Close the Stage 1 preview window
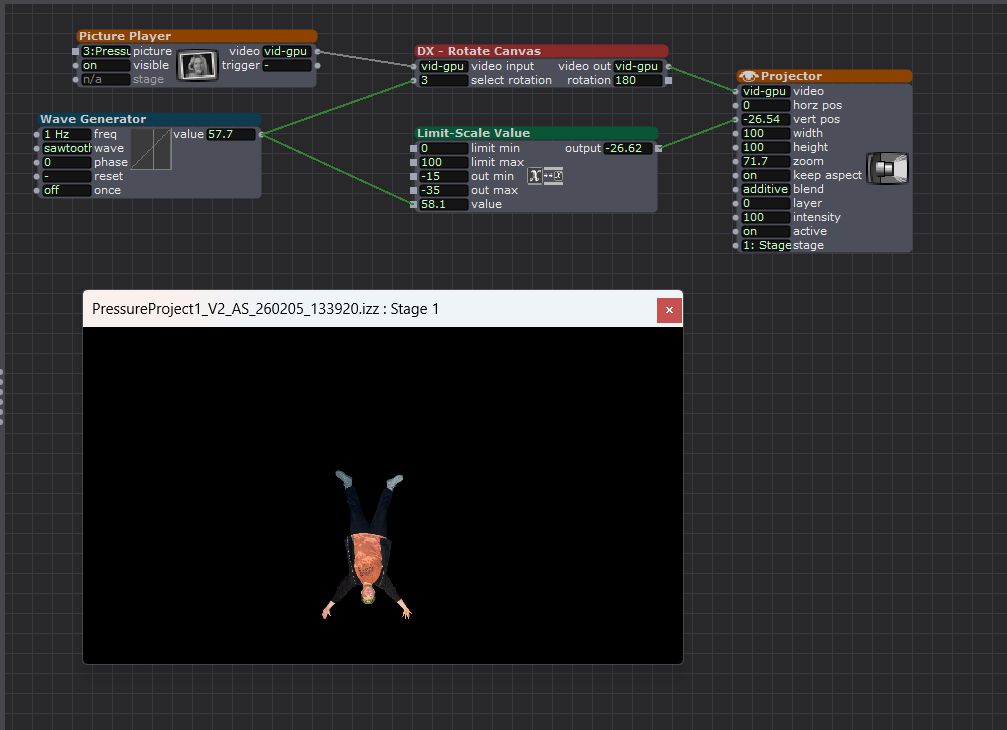This screenshot has width=1007, height=730. (x=669, y=310)
